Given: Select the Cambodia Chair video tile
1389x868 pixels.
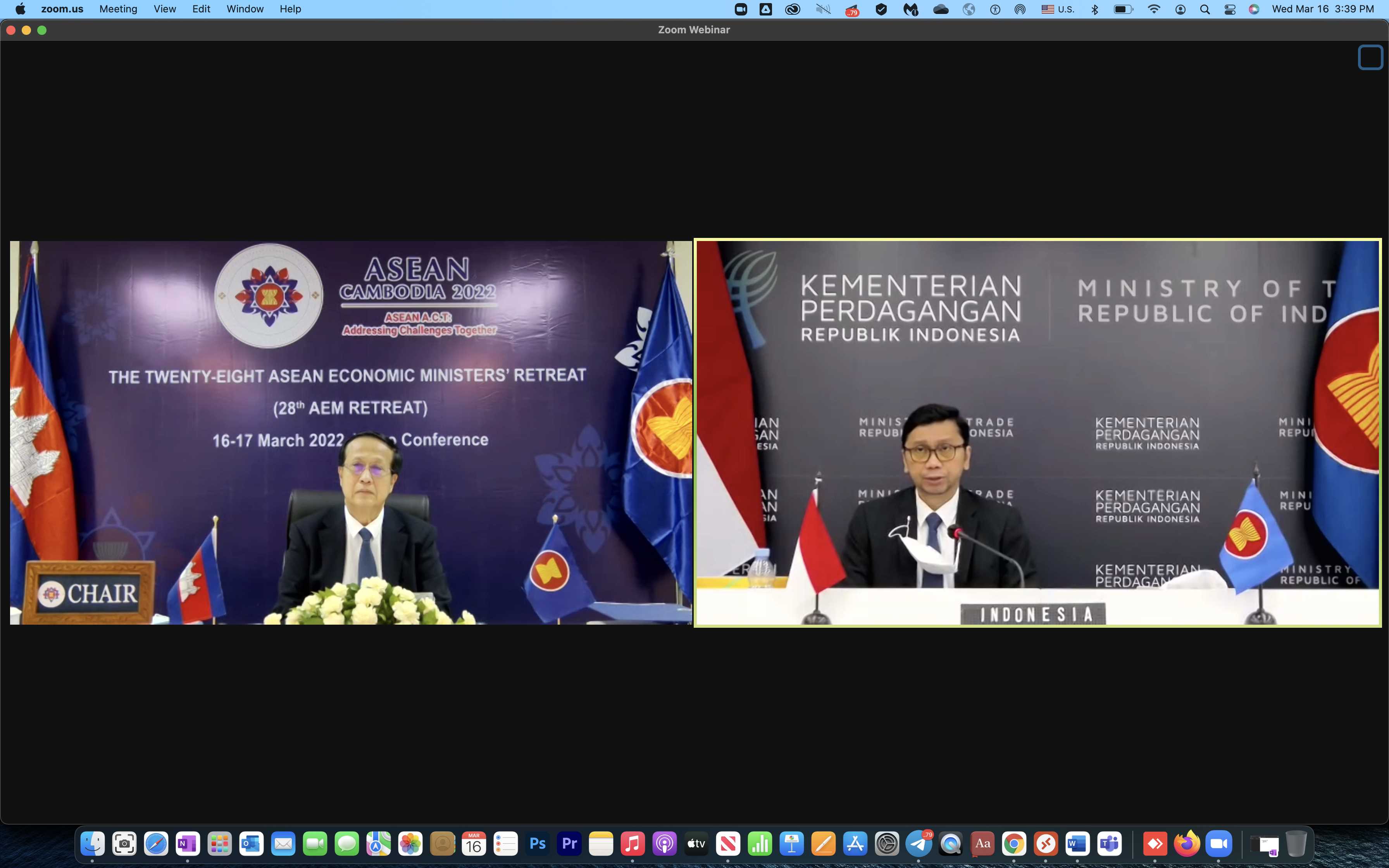Looking at the screenshot, I should click(351, 432).
